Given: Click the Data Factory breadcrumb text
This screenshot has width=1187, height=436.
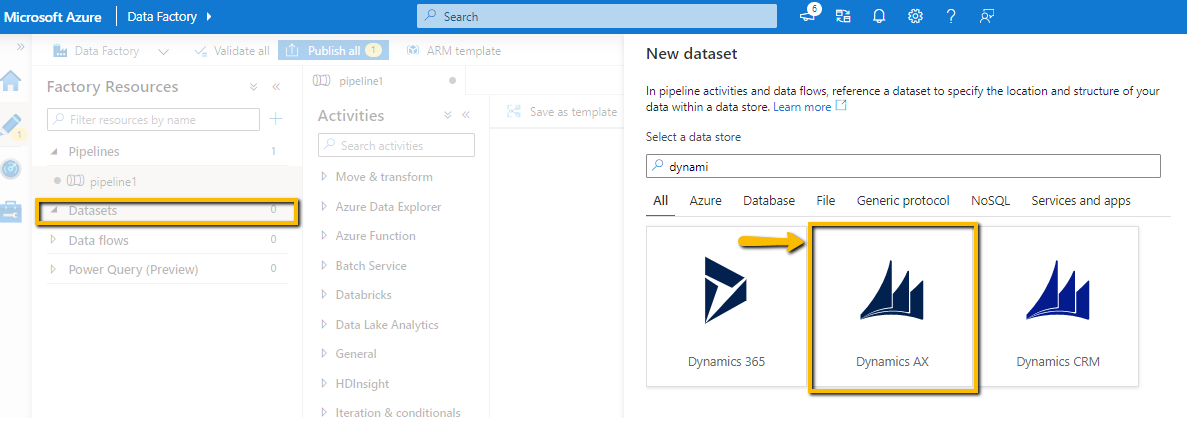Looking at the screenshot, I should [163, 16].
